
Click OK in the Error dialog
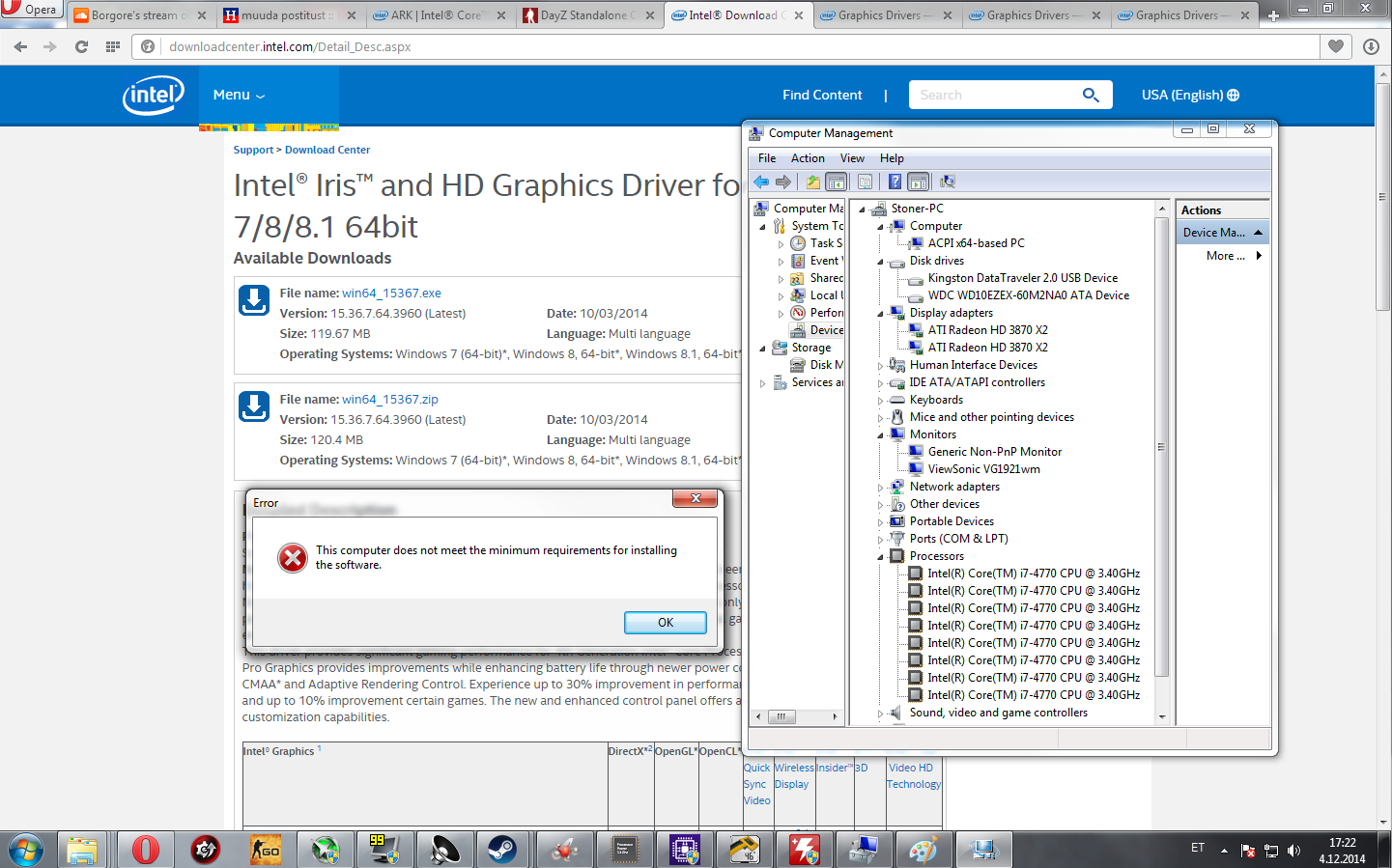[666, 623]
